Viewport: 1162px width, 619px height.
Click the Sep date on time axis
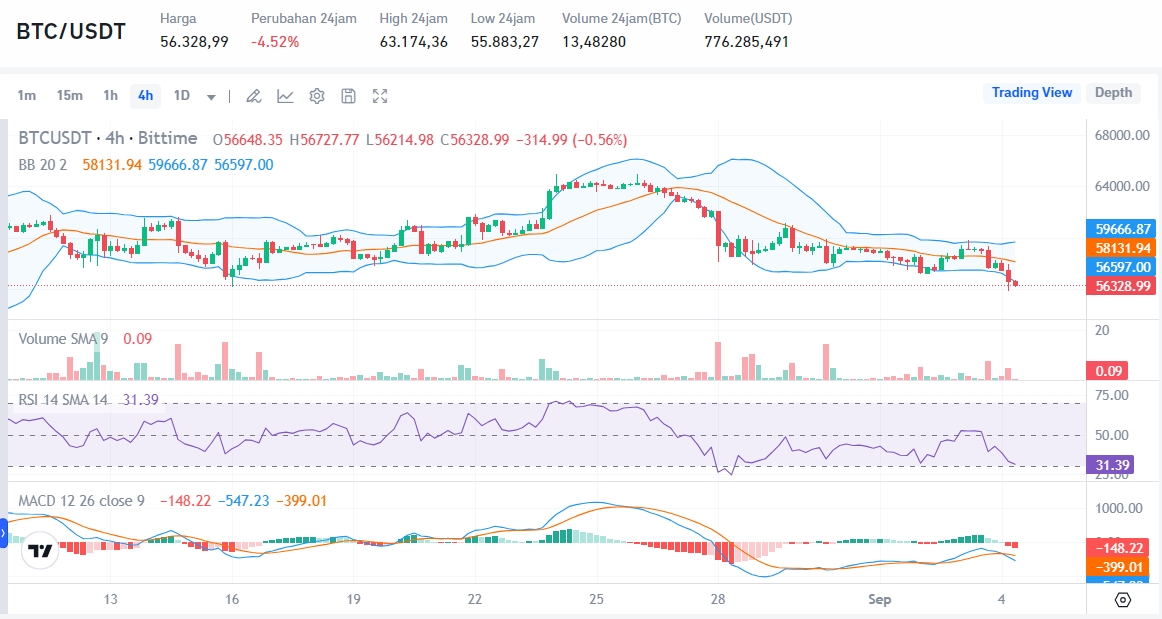(x=879, y=599)
